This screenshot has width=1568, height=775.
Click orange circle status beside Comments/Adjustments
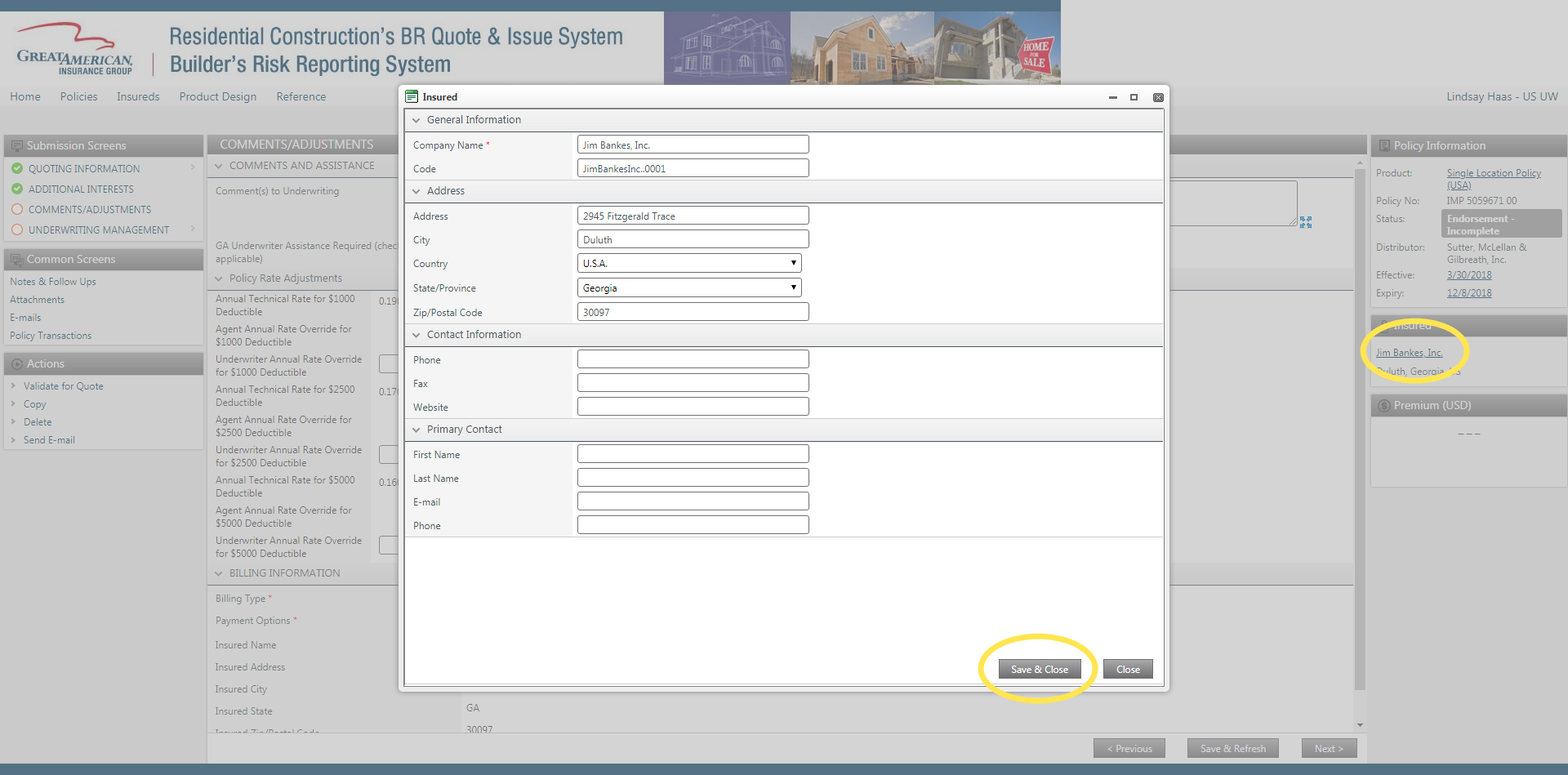[17, 209]
